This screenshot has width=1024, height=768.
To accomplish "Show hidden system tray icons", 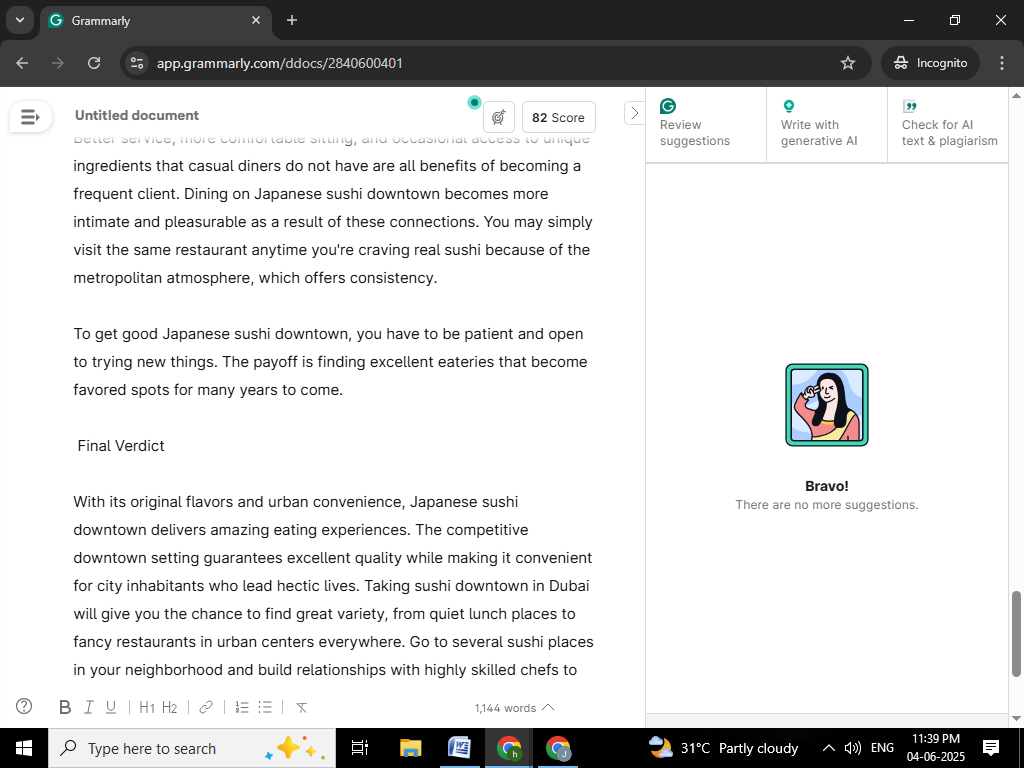I will coord(828,748).
